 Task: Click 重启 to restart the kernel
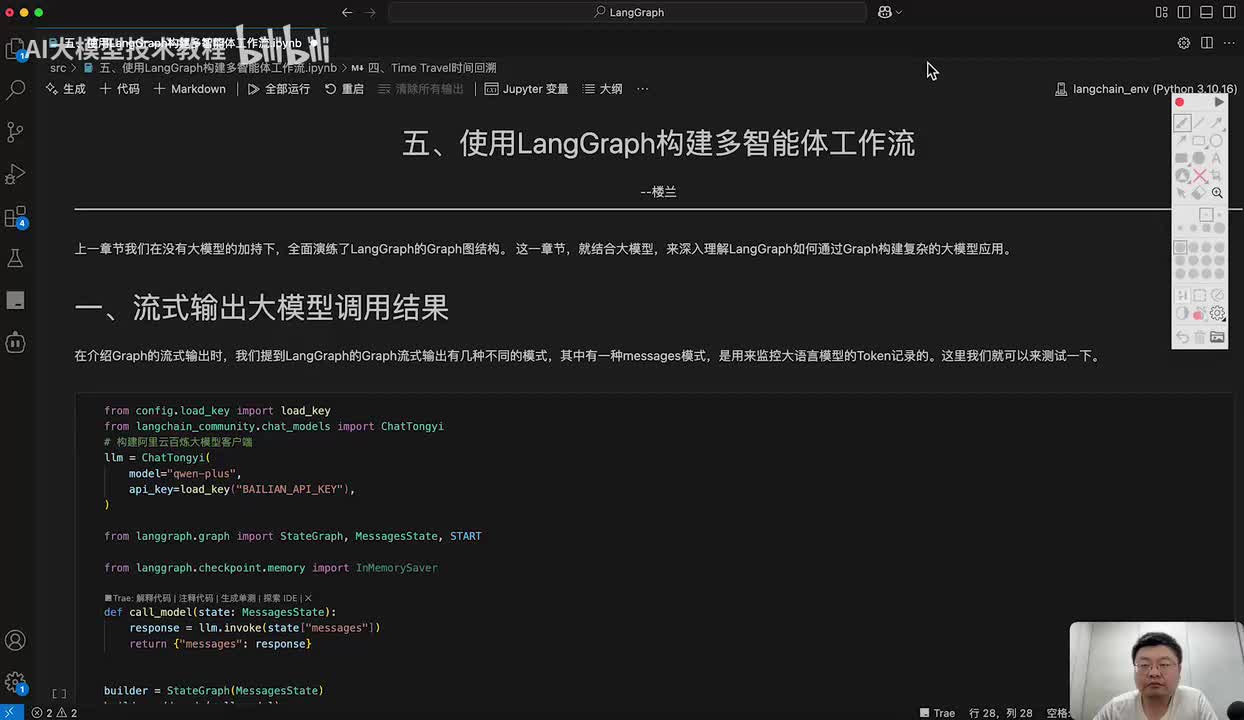click(344, 89)
